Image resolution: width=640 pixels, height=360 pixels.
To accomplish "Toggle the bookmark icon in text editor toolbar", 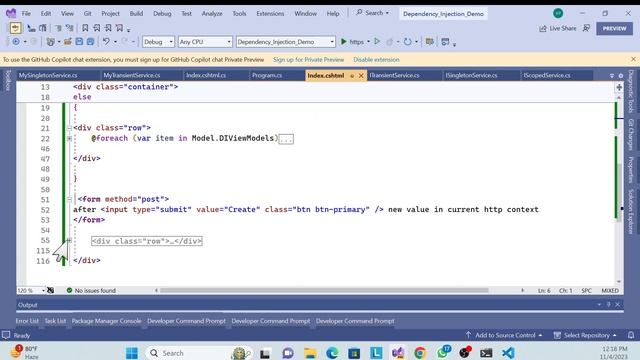I will tap(85, 28).
